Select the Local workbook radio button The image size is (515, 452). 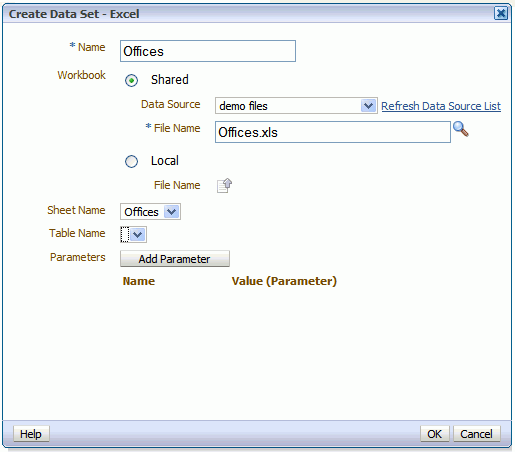click(x=131, y=161)
